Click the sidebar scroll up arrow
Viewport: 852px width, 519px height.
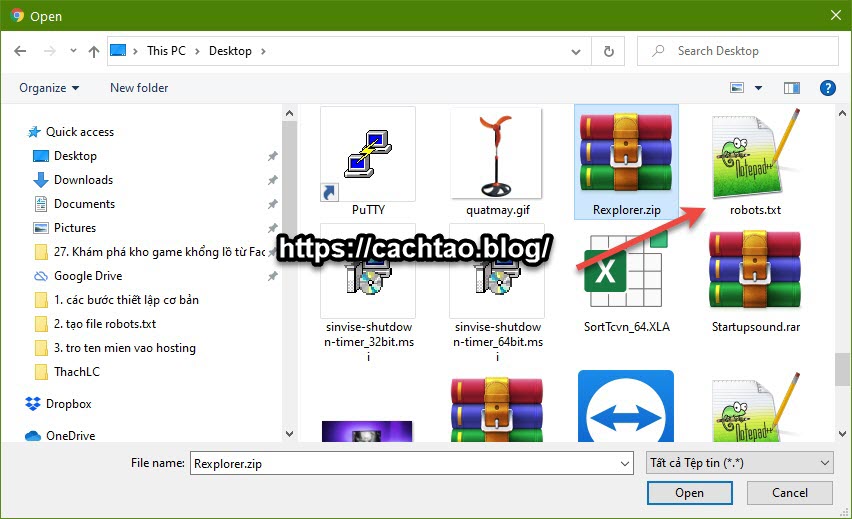pyautogui.click(x=290, y=113)
